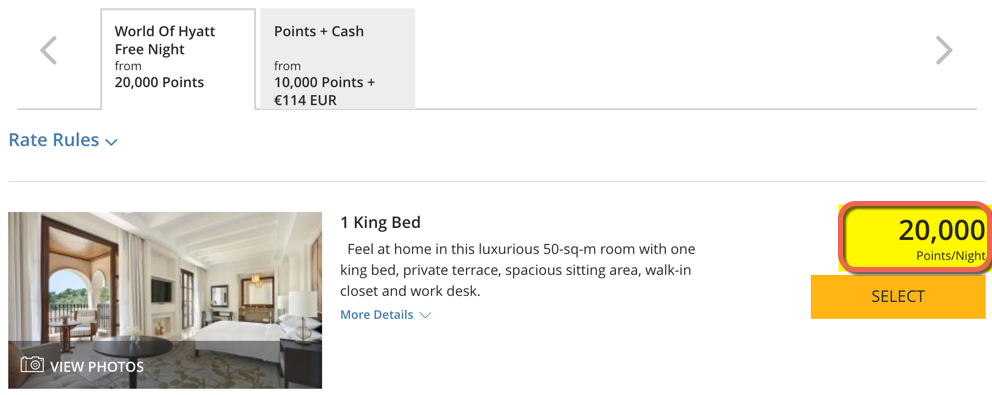Switch to World Of Hyatt Free Night tab
Screen dimensions: 992x395
tap(178, 60)
